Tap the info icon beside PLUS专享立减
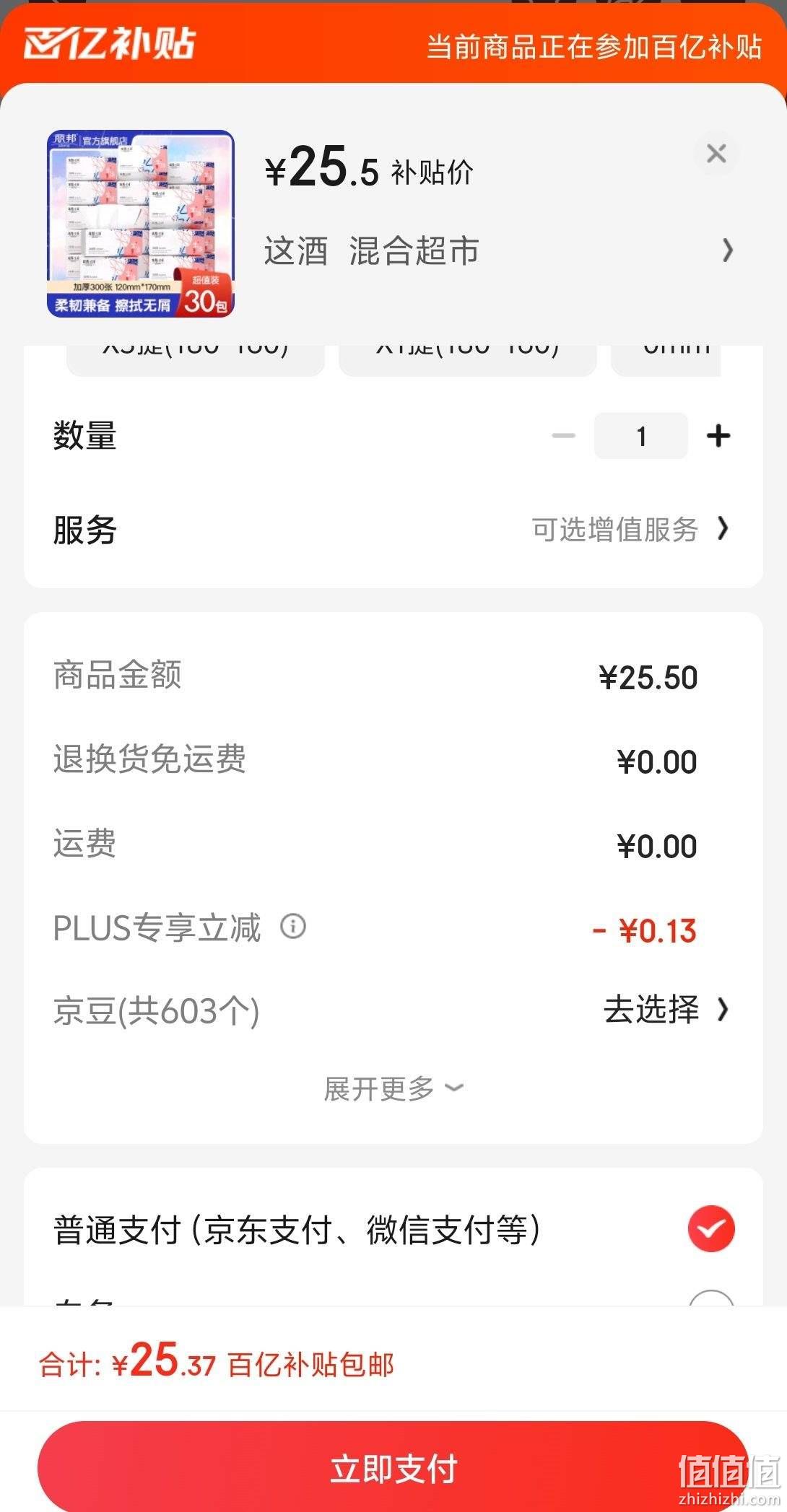This screenshot has width=787, height=1512. click(293, 926)
